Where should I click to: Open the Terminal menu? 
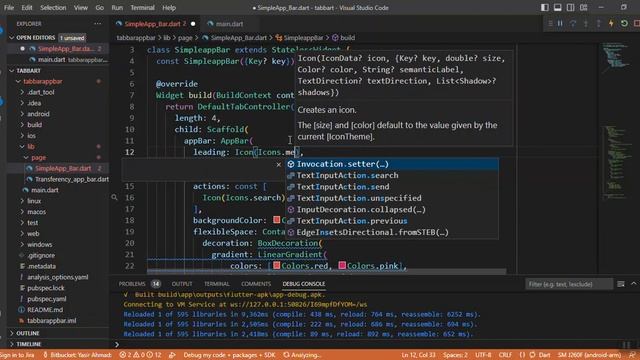142,7
